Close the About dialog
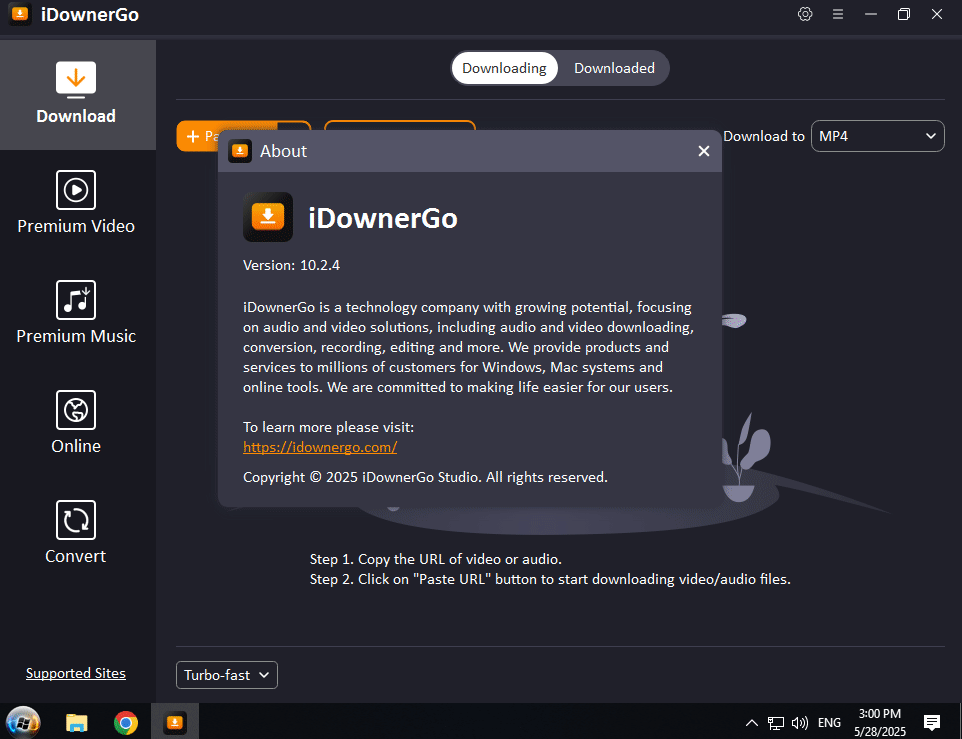 coord(704,151)
